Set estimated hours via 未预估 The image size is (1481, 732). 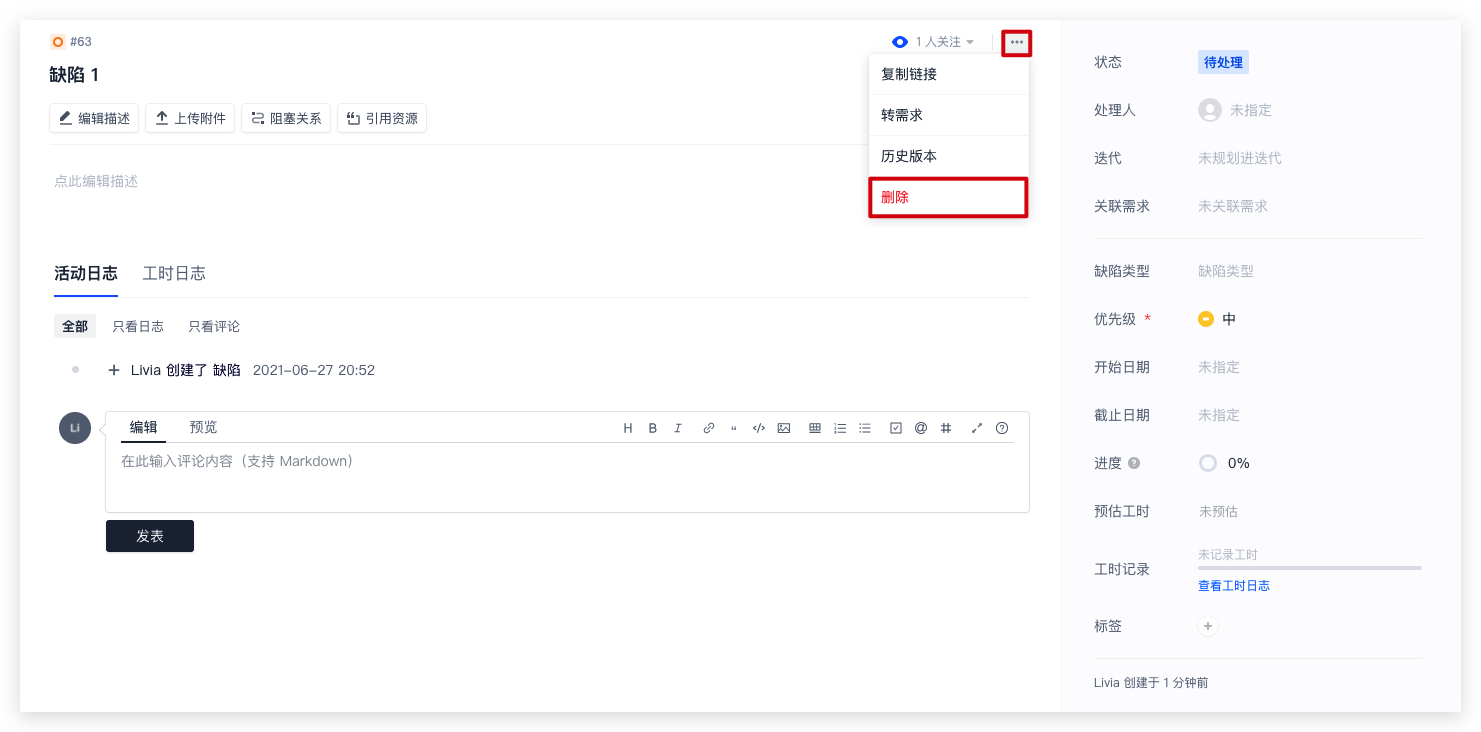[x=1218, y=511]
